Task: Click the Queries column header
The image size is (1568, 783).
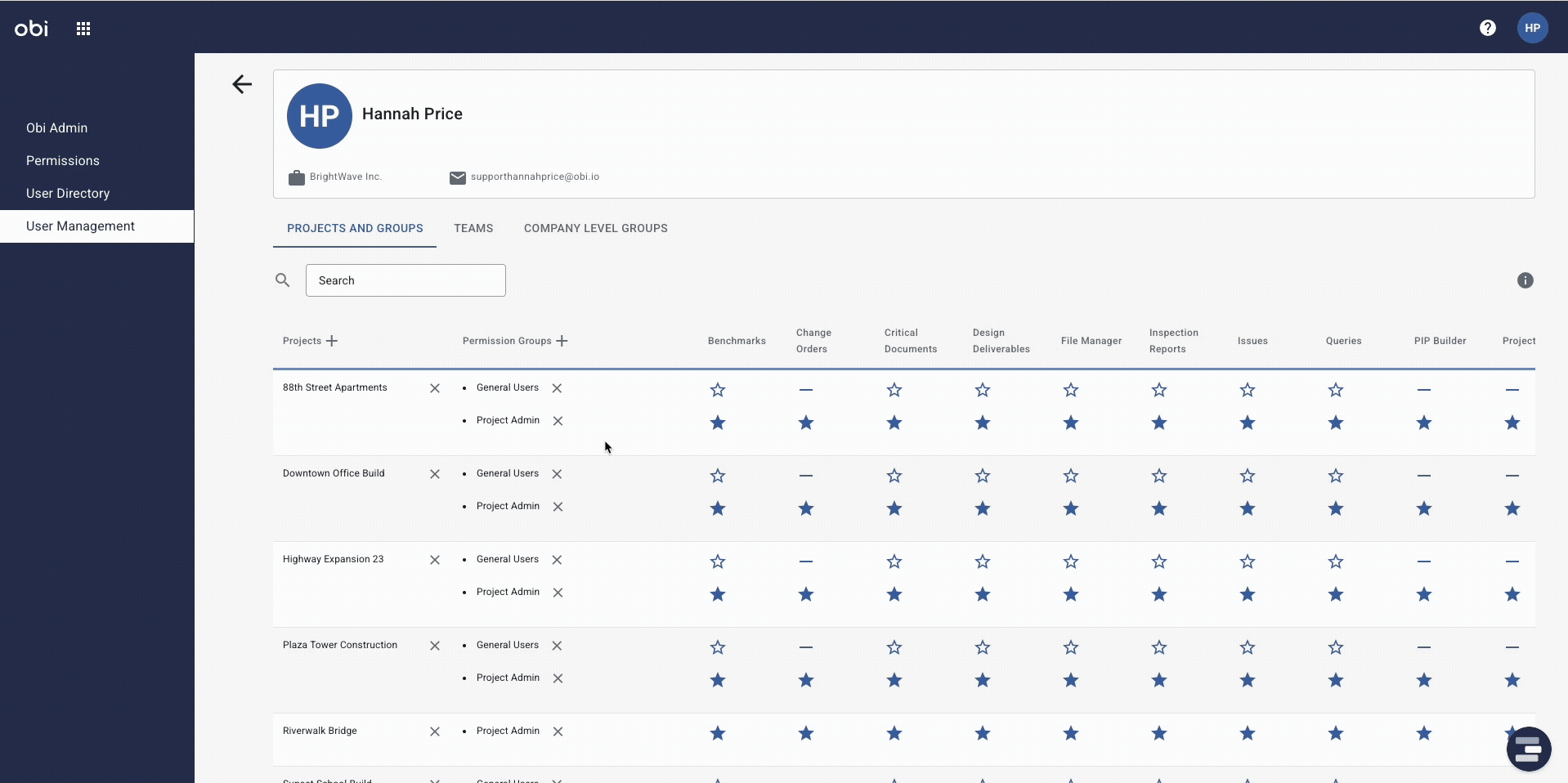Action: pos(1344,341)
